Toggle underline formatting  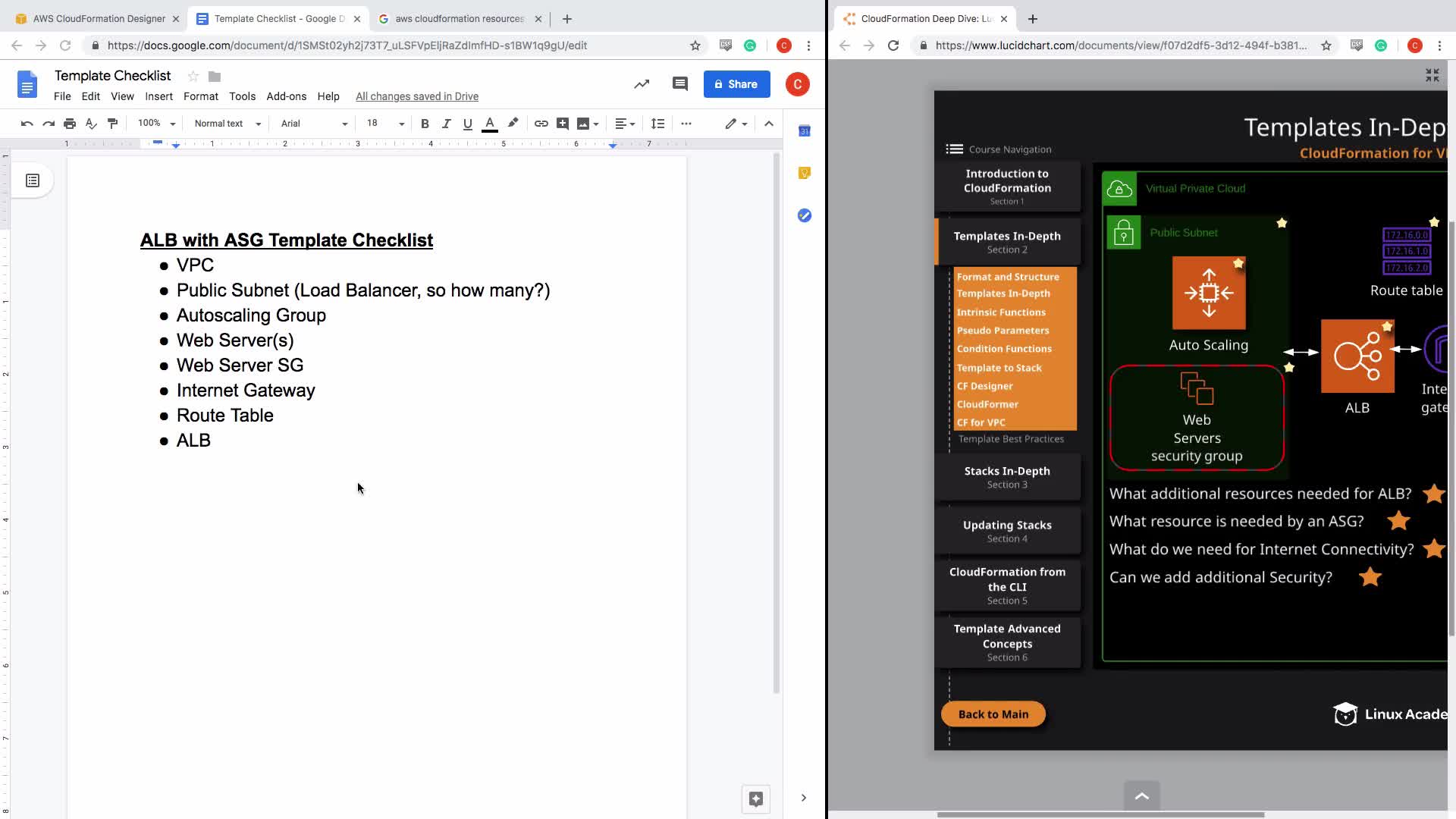click(x=467, y=124)
